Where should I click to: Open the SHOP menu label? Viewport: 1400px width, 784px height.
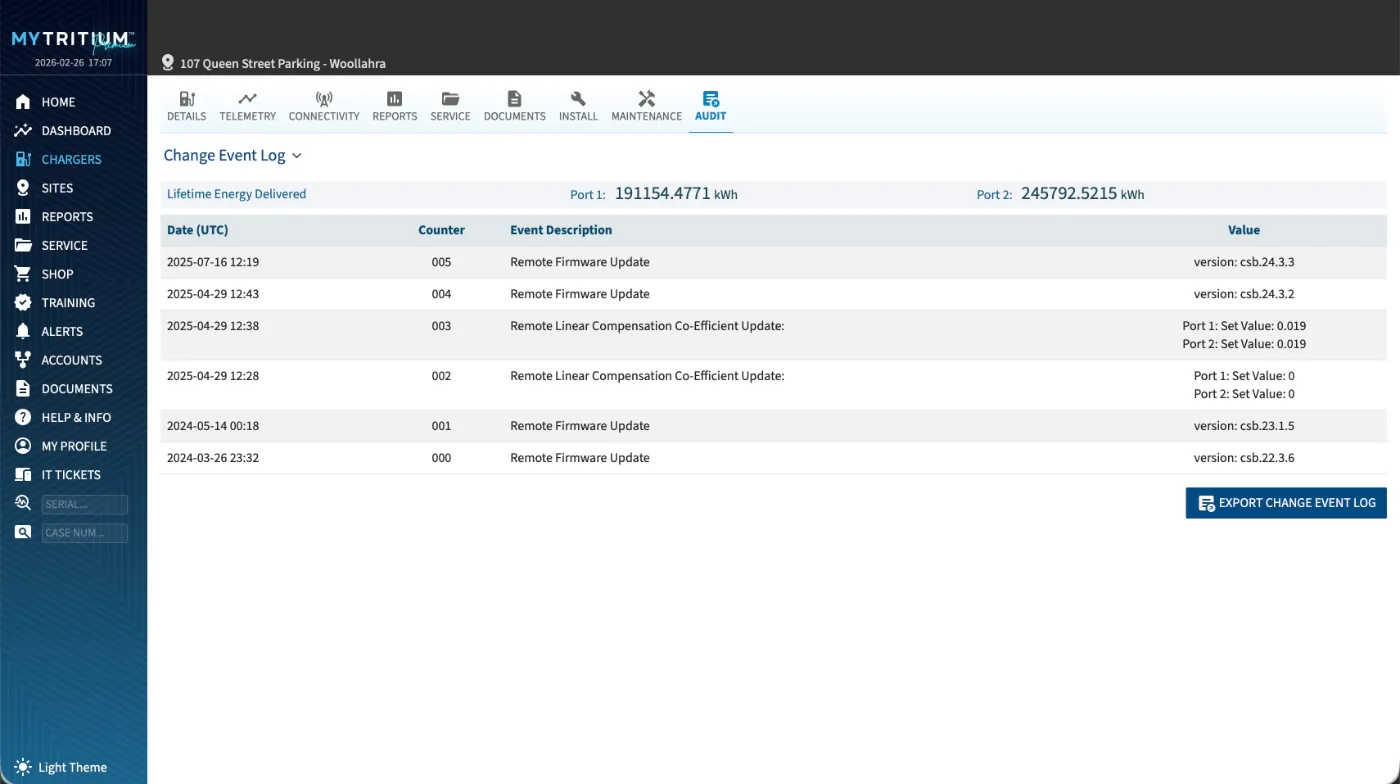[x=57, y=274]
